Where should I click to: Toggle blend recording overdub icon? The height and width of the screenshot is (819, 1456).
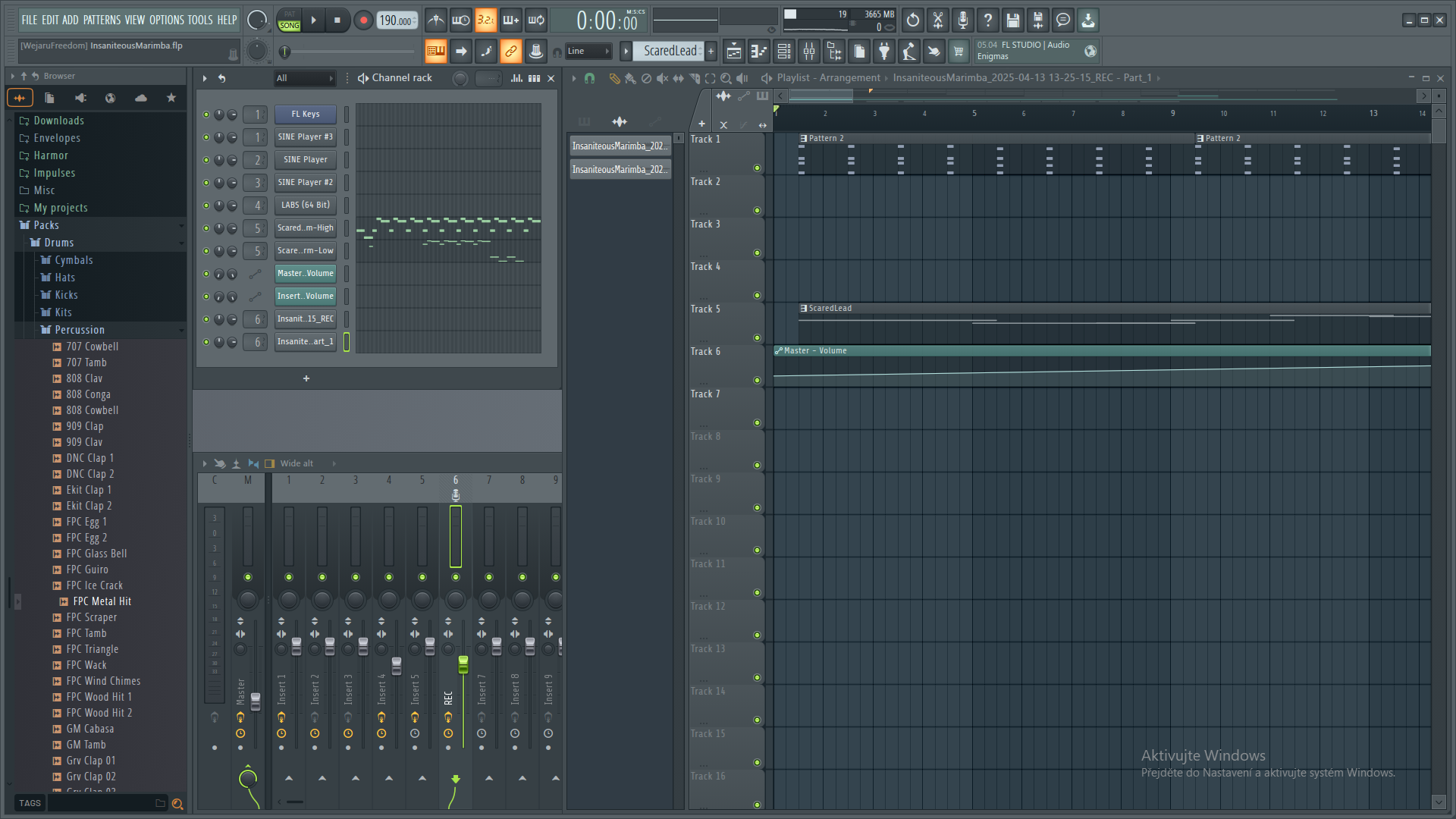[510, 20]
